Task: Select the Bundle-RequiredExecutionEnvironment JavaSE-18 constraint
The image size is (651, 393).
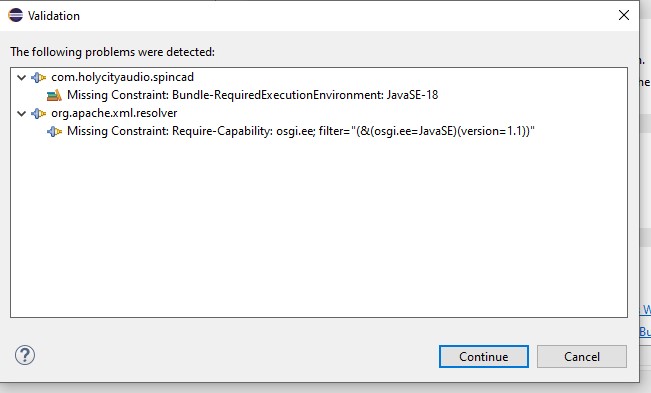Action: click(x=252, y=95)
